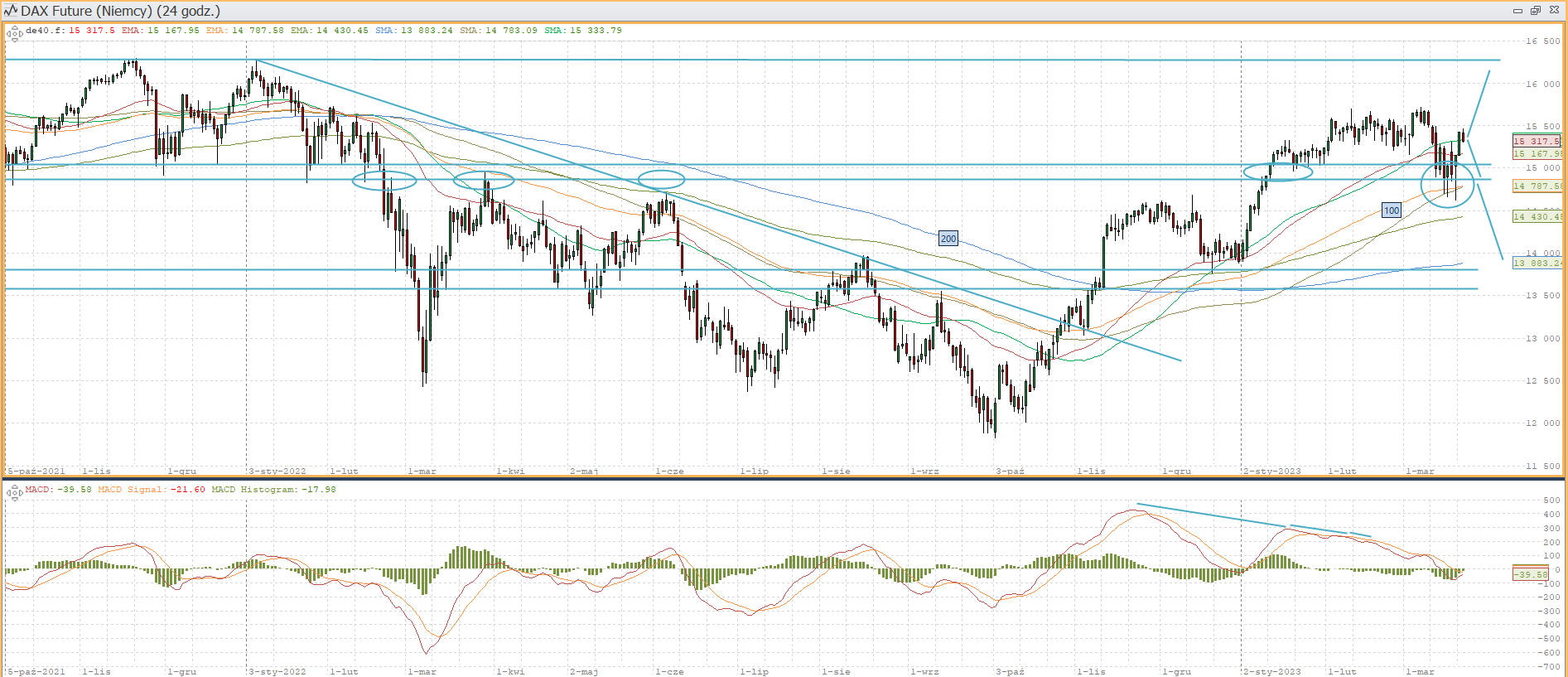Image resolution: width=1568 pixels, height=677 pixels.
Task: Click the 14 430.45 EMA price tag
Action: 1537,217
